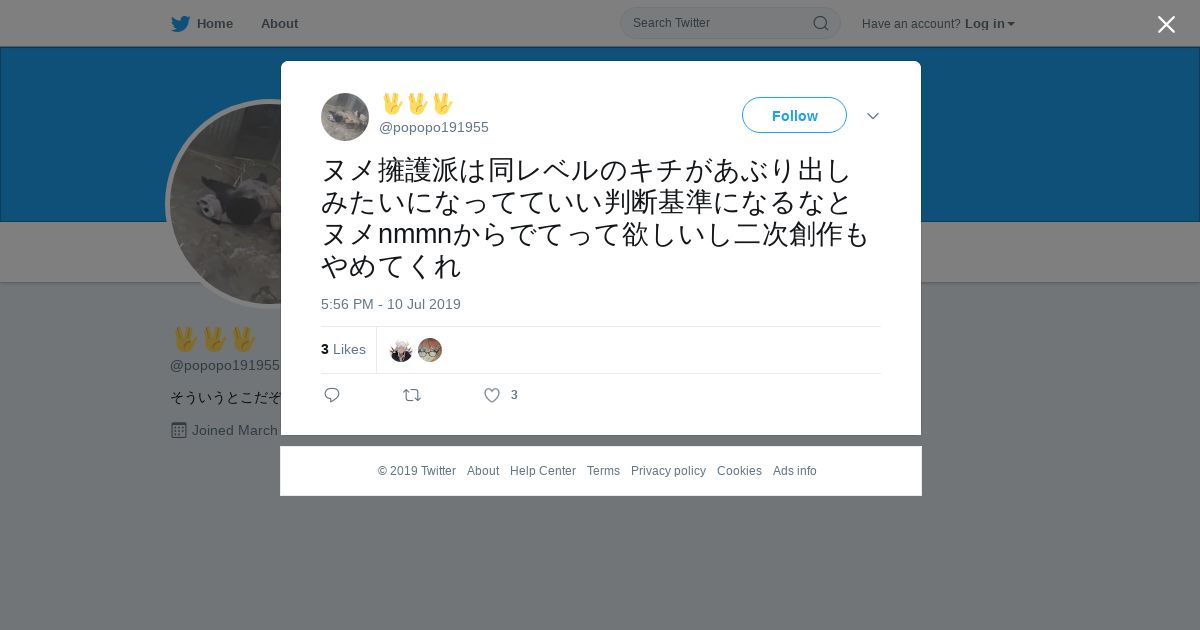Viewport: 1200px width, 630px height.
Task: View first liker's avatar
Action: [x=401, y=350]
